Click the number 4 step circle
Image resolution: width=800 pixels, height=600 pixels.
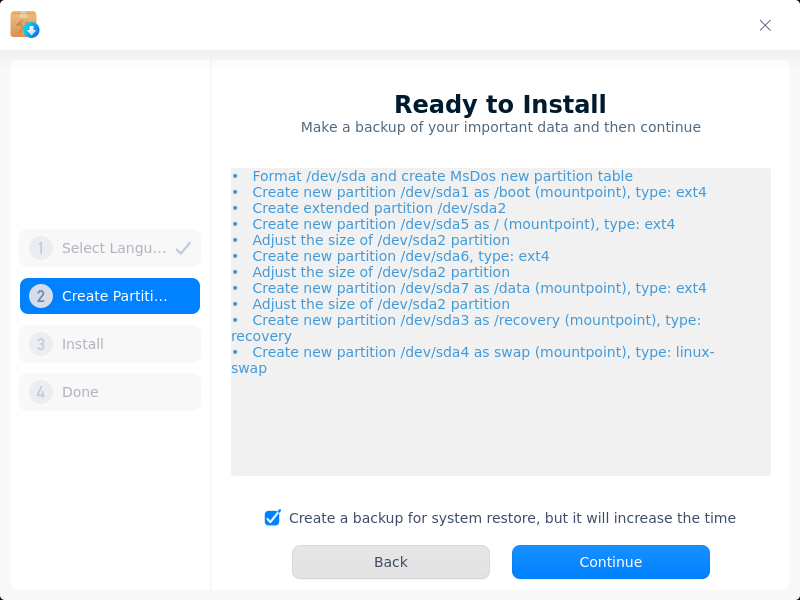pos(41,392)
